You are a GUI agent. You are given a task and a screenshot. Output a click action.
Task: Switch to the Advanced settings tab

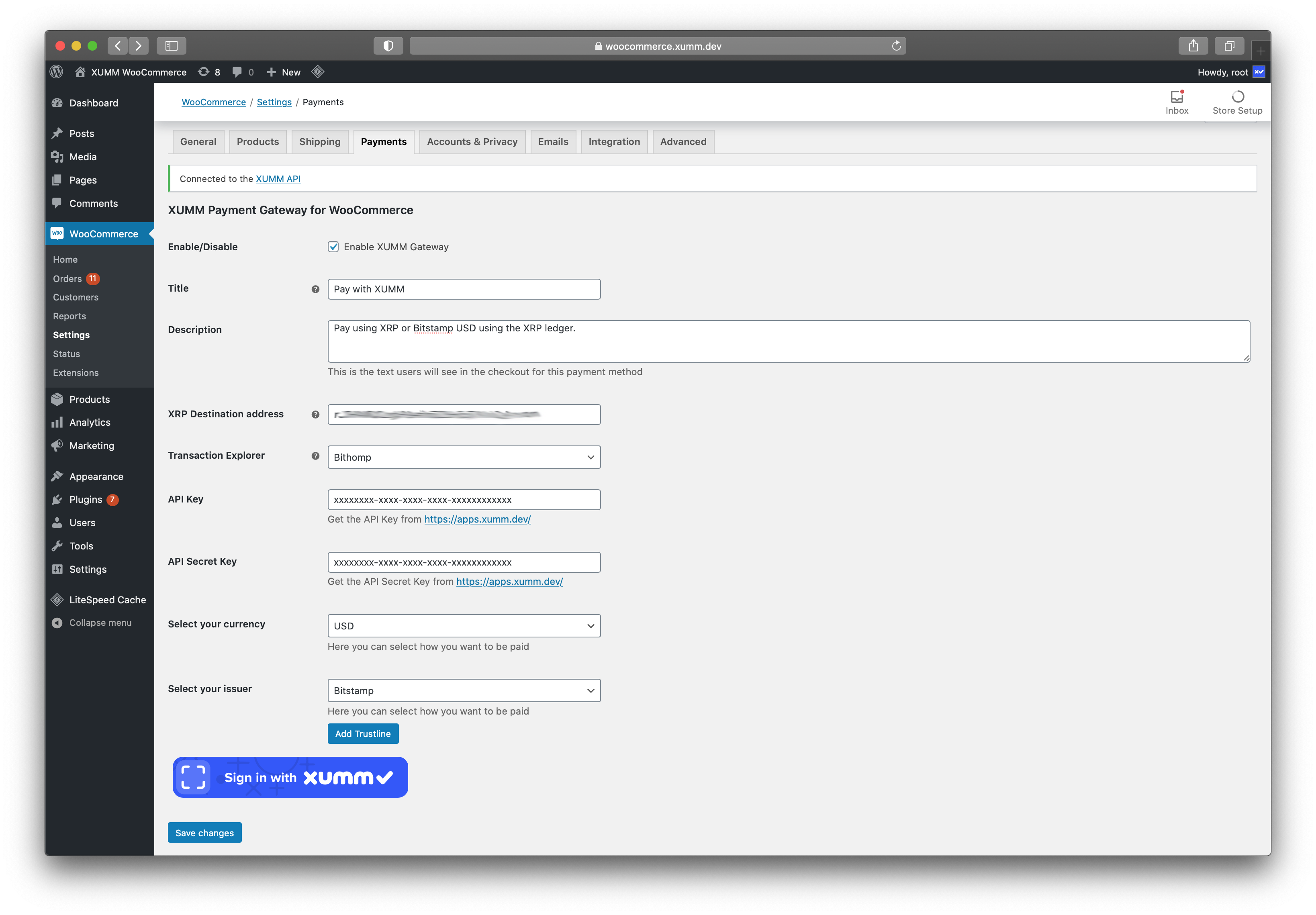pos(683,141)
